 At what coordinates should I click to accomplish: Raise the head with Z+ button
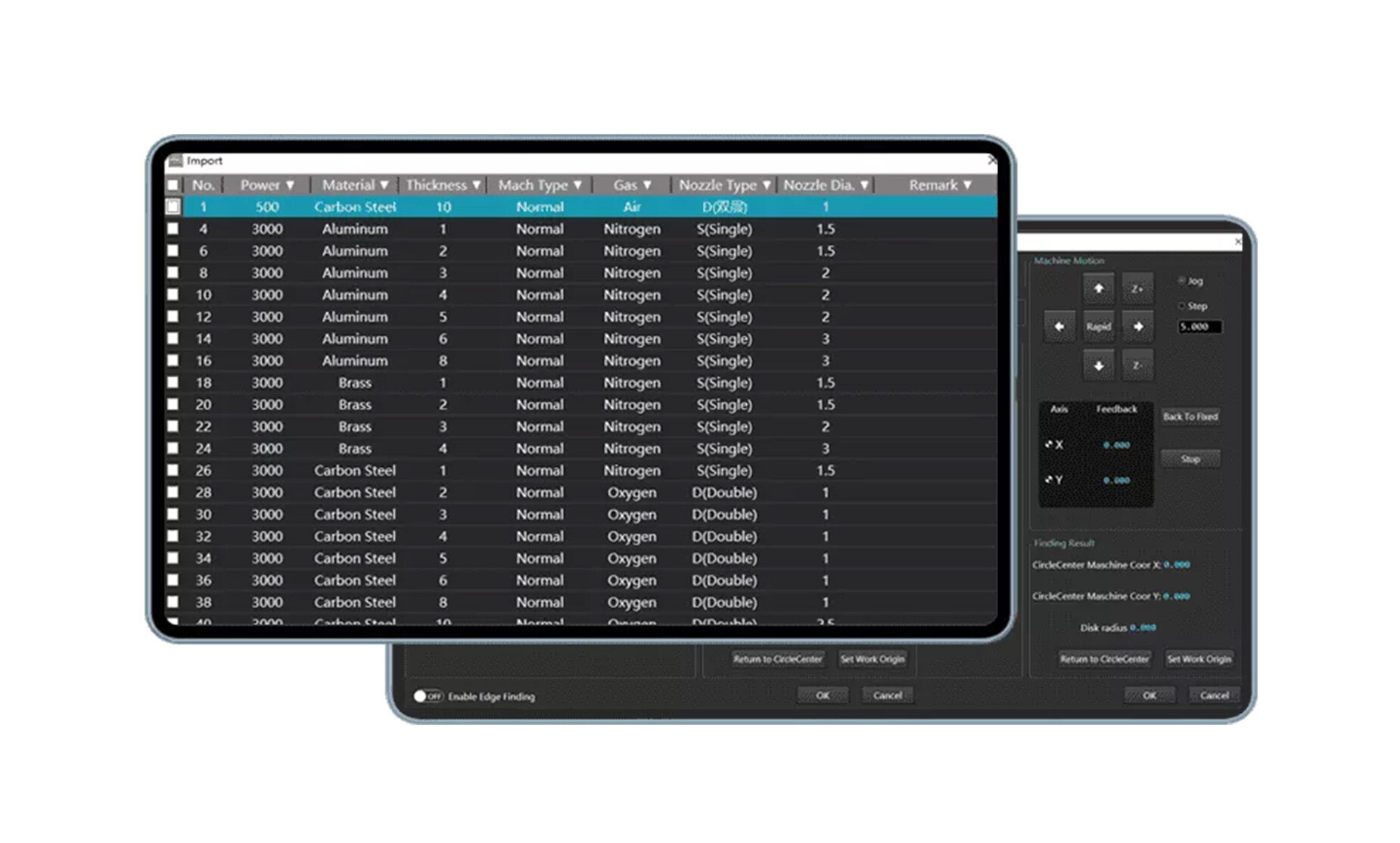(x=1137, y=289)
